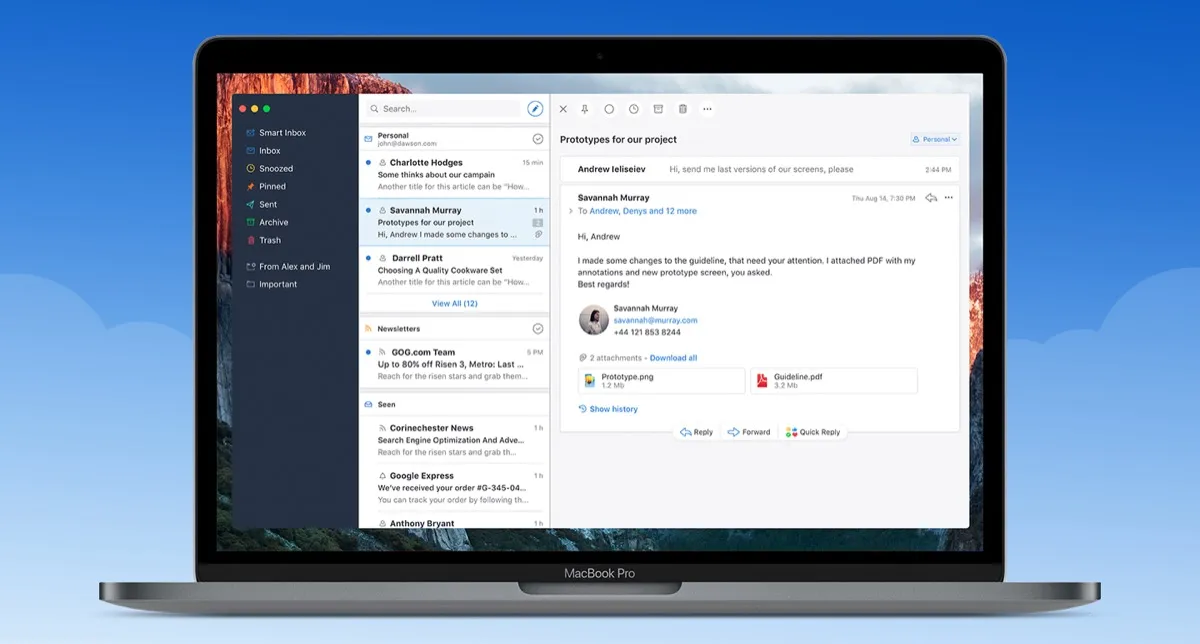Viewport: 1200px width, 644px height.
Task: Click the reply arrow icon in Savannah's message header
Action: click(x=931, y=198)
